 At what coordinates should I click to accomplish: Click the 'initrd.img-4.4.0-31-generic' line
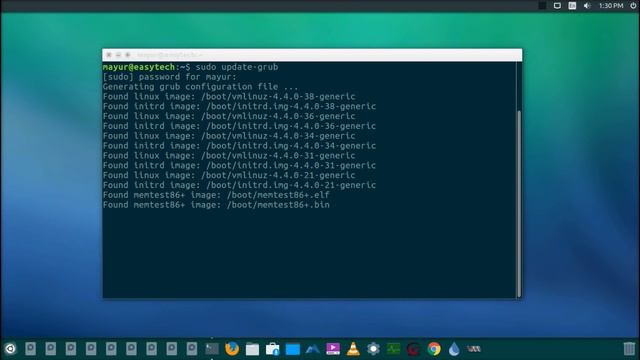[239, 165]
